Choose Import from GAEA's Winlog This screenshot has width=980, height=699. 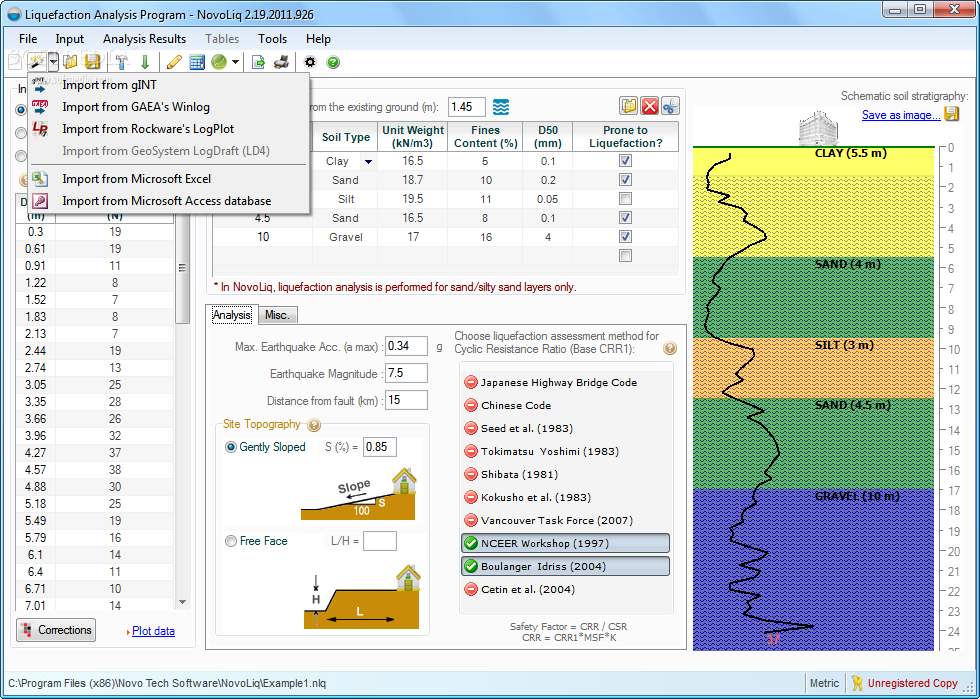(169, 107)
